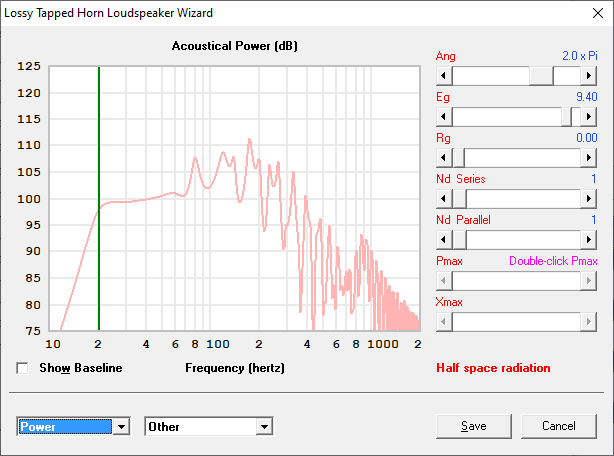Close the Loudspeaker Wizard window
Screen dimensions: 614x456
(x=598, y=13)
